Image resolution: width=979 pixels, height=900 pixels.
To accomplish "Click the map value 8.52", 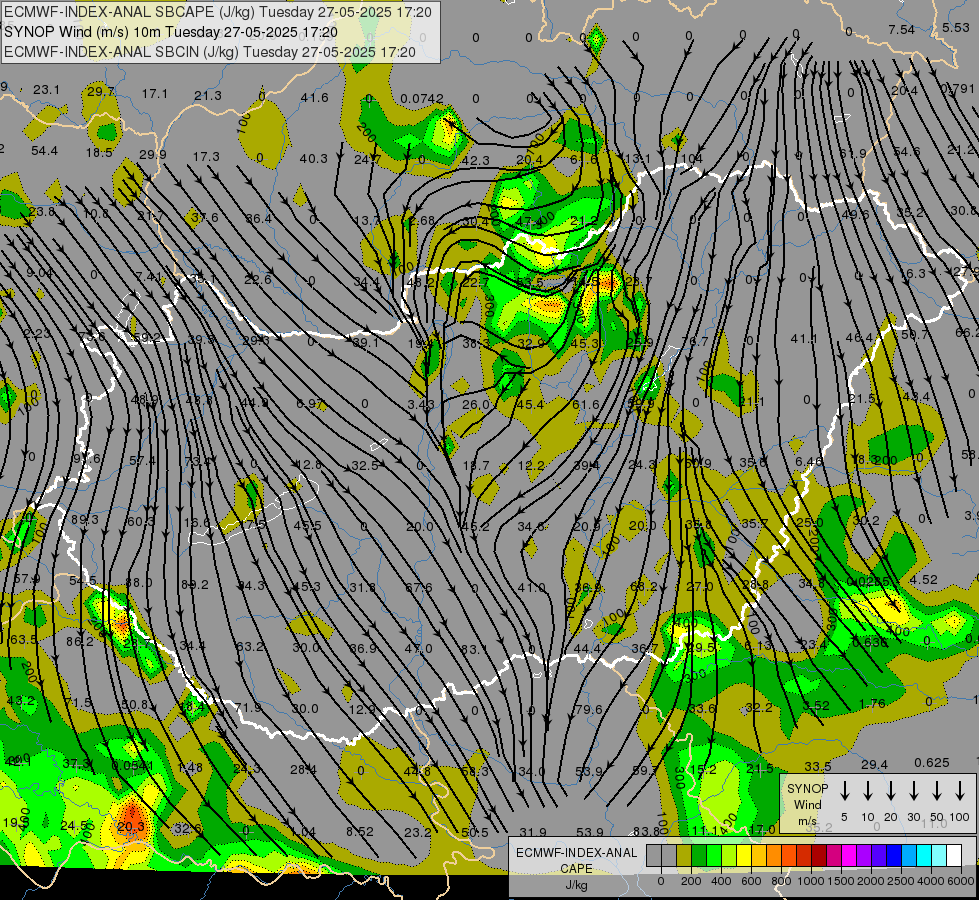I will 360,831.
